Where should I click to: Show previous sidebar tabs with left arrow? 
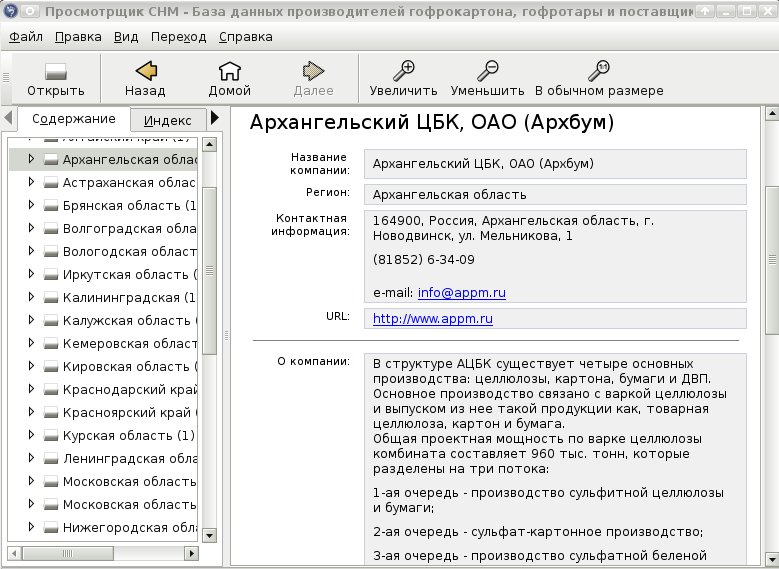(8, 118)
